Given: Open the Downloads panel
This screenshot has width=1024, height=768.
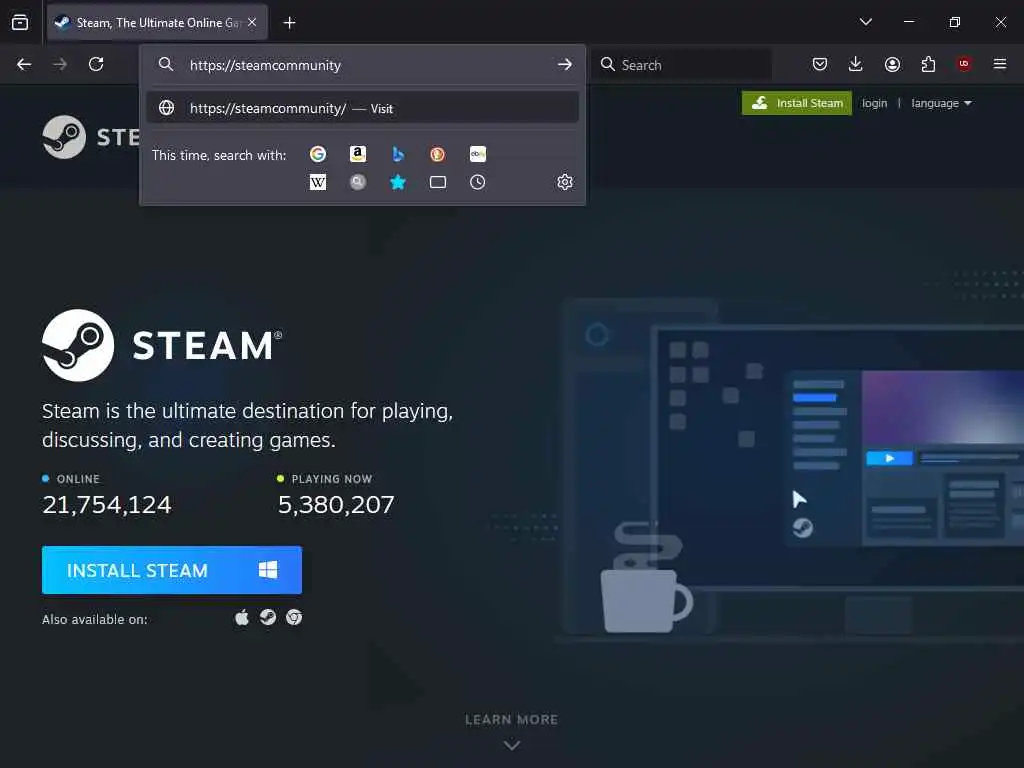Looking at the screenshot, I should point(856,64).
